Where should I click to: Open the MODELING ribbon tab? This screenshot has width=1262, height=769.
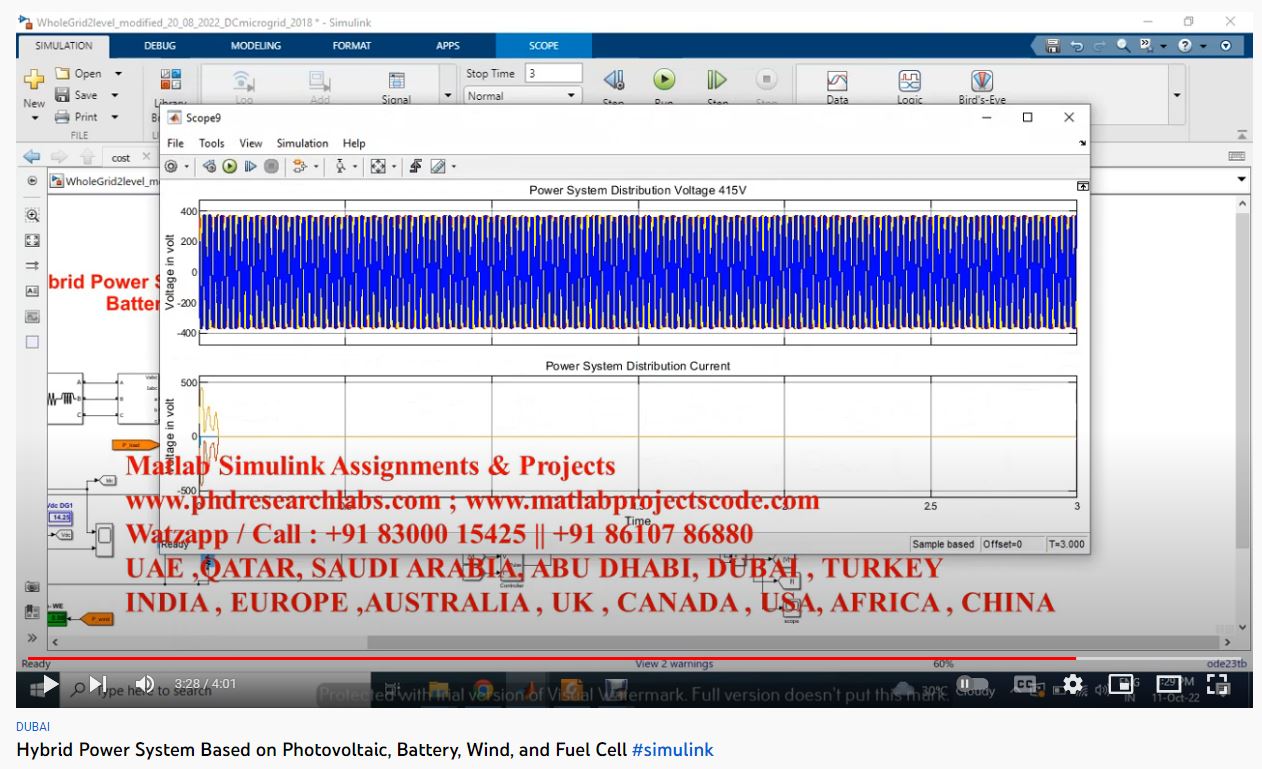point(256,45)
